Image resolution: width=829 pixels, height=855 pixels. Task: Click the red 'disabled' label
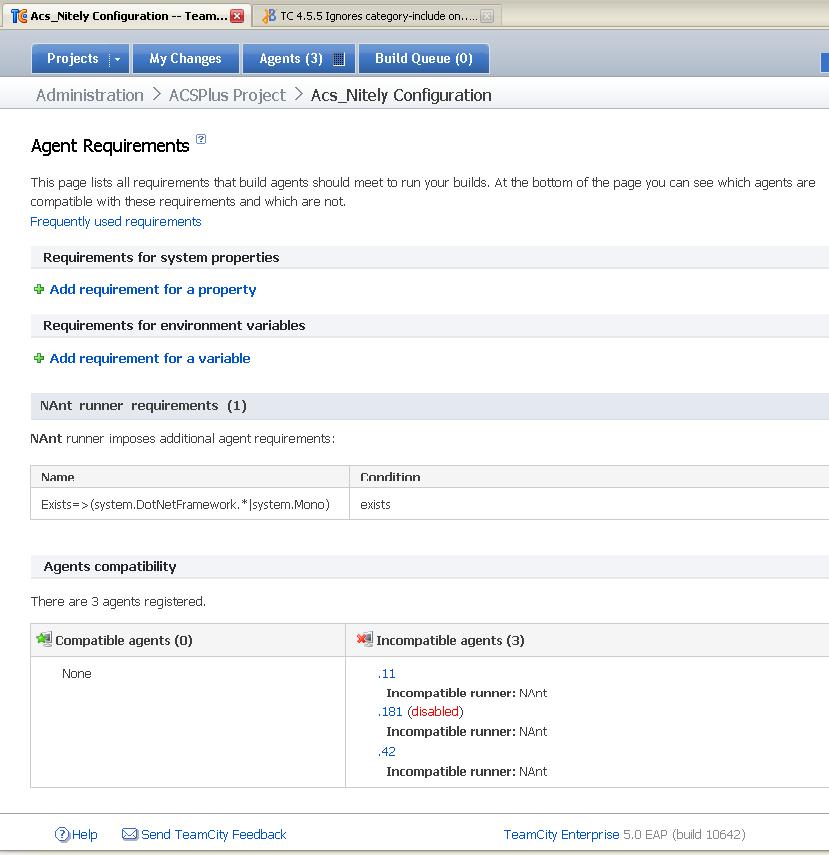pos(435,712)
